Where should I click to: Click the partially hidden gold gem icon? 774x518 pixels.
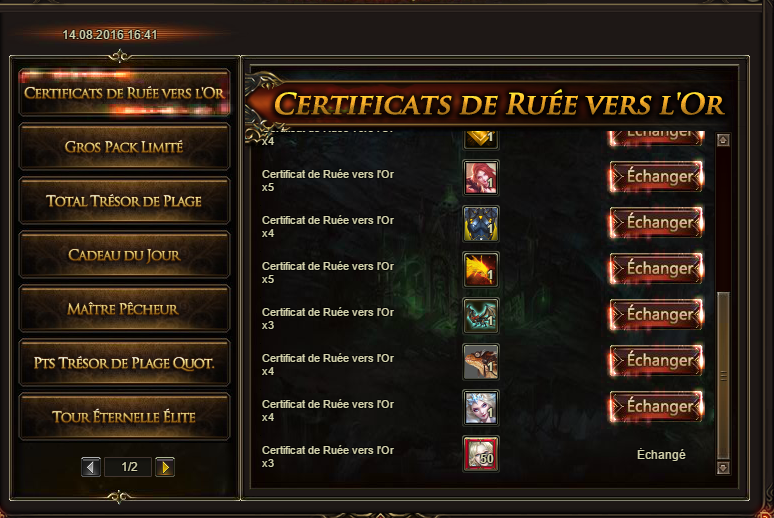pyautogui.click(x=481, y=139)
